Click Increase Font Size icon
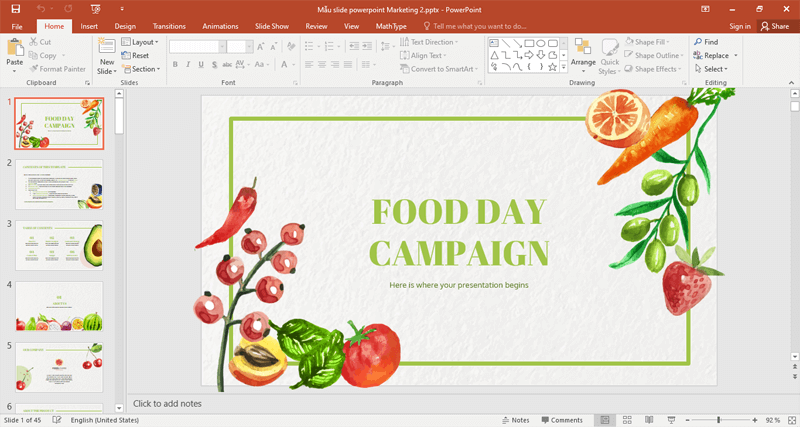This screenshot has height=427, width=800. click(261, 47)
